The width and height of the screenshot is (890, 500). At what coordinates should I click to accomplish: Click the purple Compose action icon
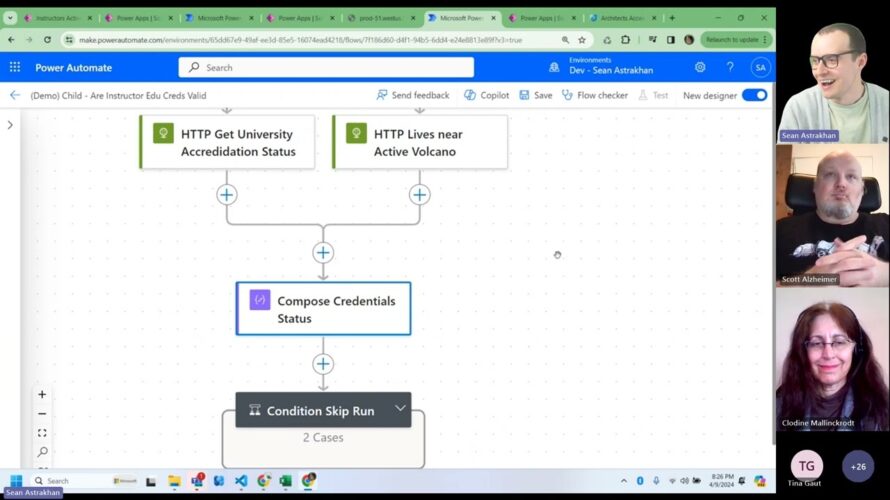click(x=260, y=300)
